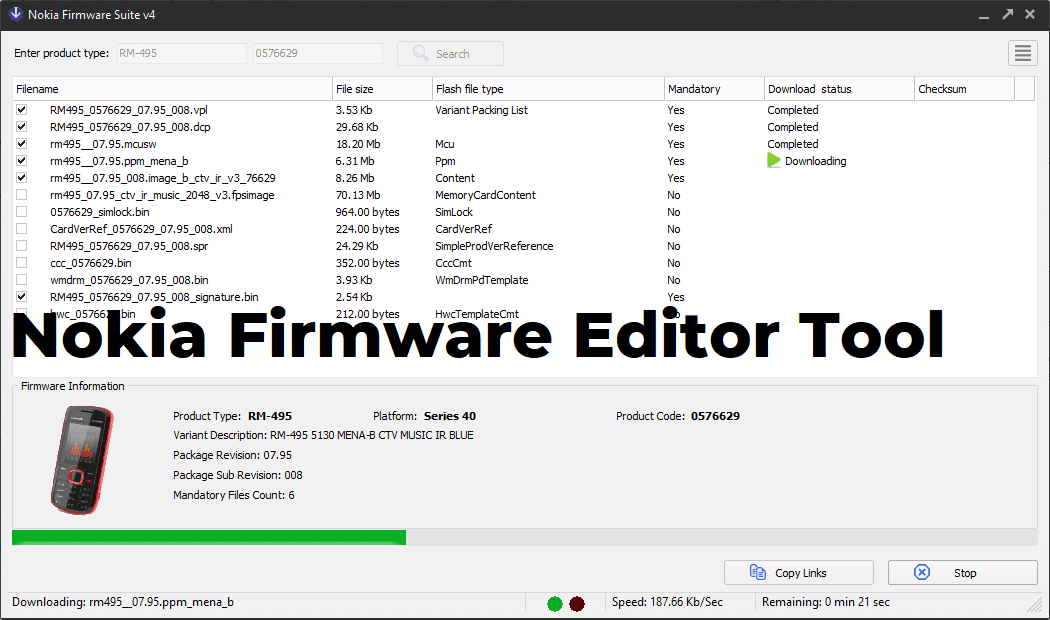Sort by File size column header
This screenshot has height=620, width=1050.
point(382,89)
